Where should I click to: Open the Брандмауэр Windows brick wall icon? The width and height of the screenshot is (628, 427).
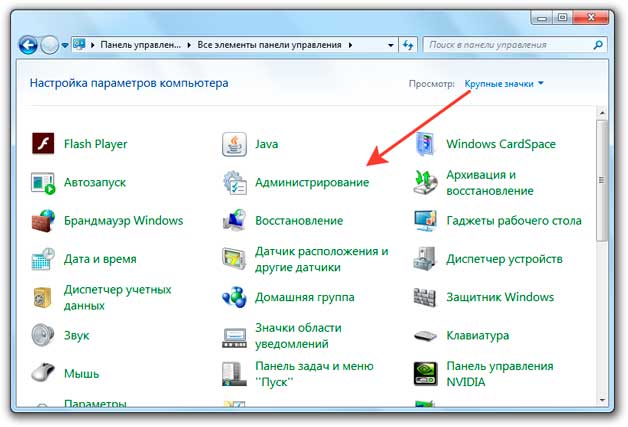[x=43, y=221]
